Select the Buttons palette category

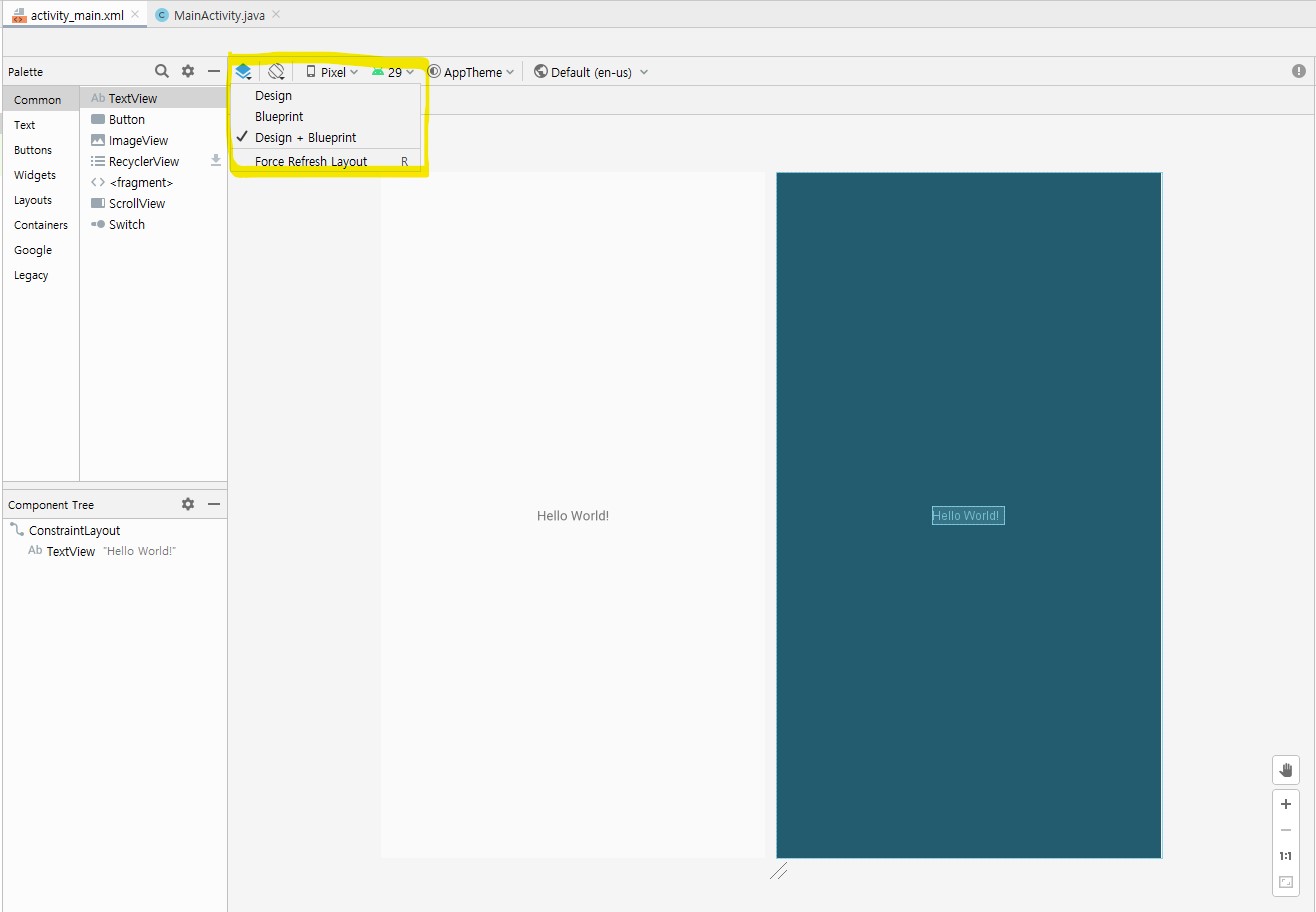tap(41, 150)
